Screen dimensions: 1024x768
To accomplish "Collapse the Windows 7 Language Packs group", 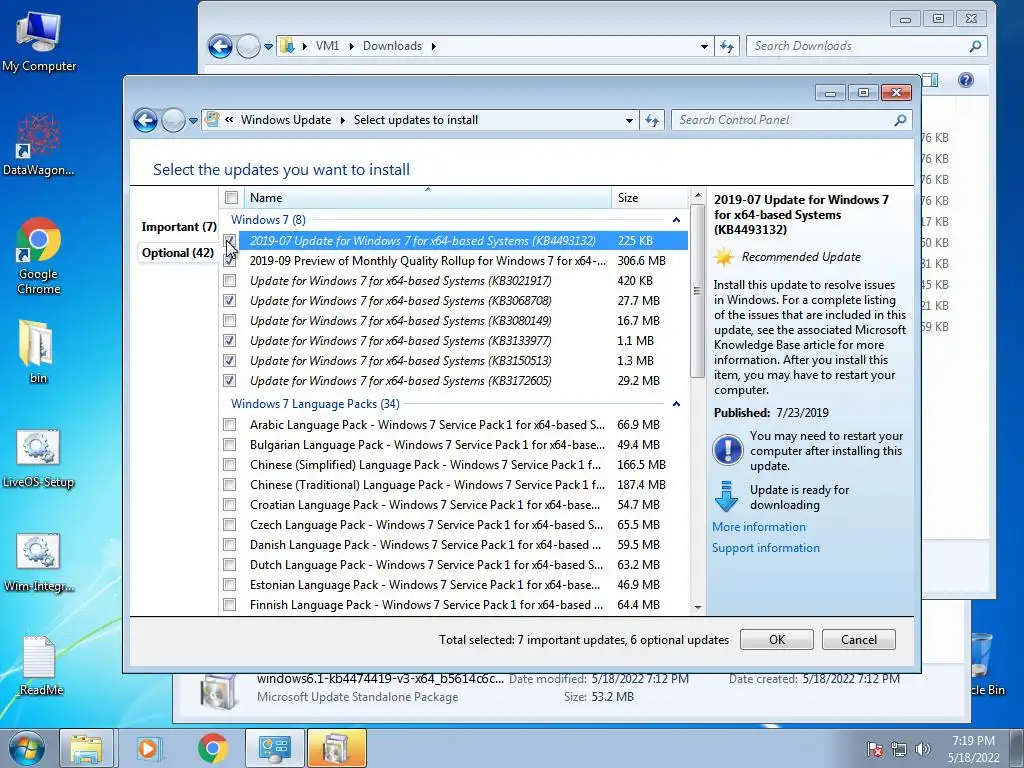I will pyautogui.click(x=676, y=404).
